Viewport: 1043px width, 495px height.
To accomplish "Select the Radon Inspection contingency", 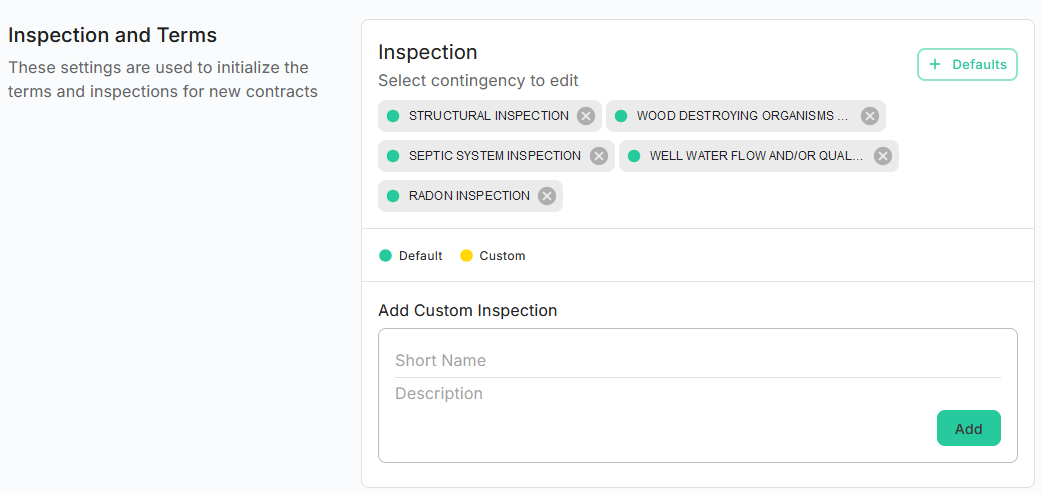I will [x=468, y=196].
